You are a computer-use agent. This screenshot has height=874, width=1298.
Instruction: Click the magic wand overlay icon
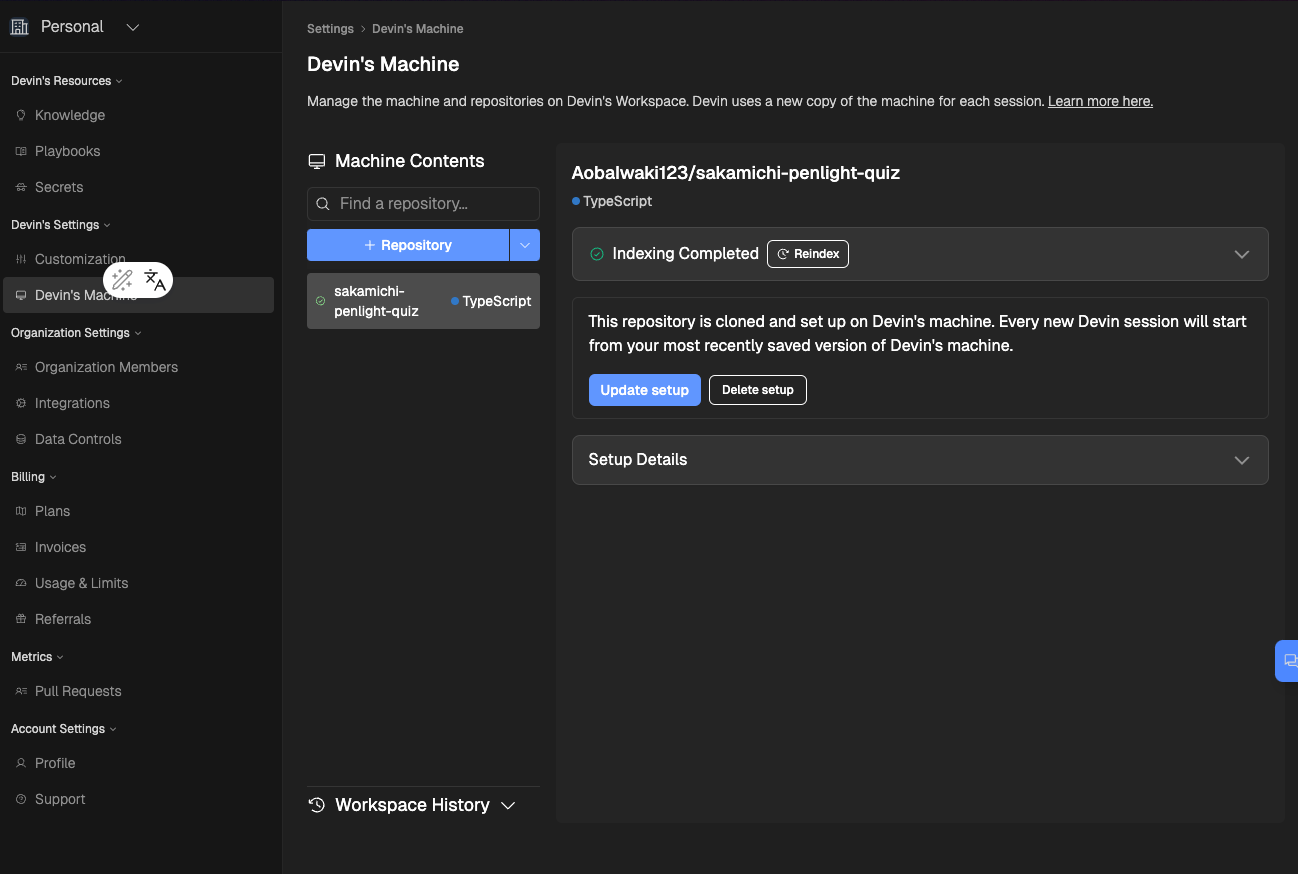click(x=122, y=280)
